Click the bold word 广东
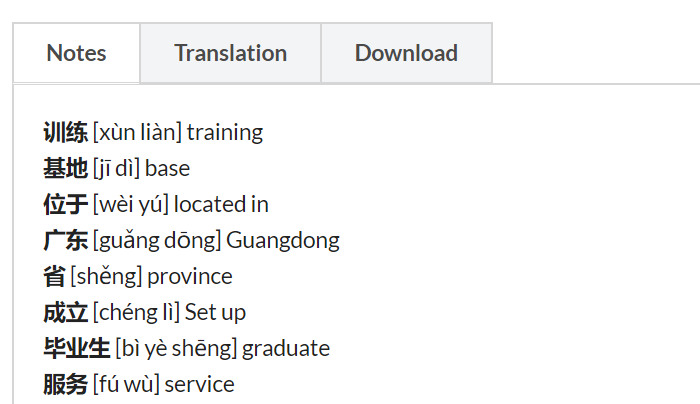This screenshot has width=700, height=404. pyautogui.click(x=65, y=240)
